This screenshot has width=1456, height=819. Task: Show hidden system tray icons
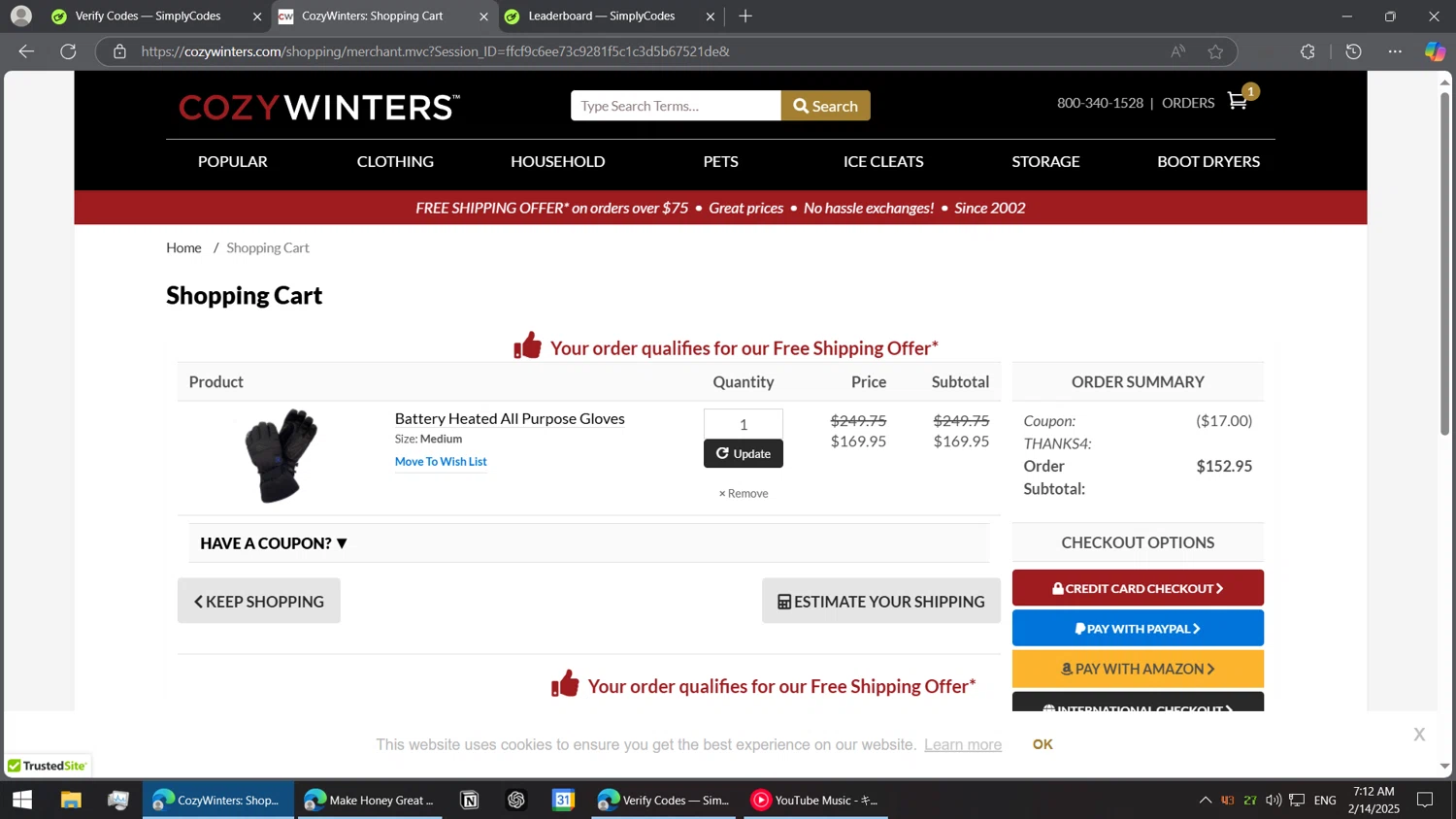(x=1205, y=800)
